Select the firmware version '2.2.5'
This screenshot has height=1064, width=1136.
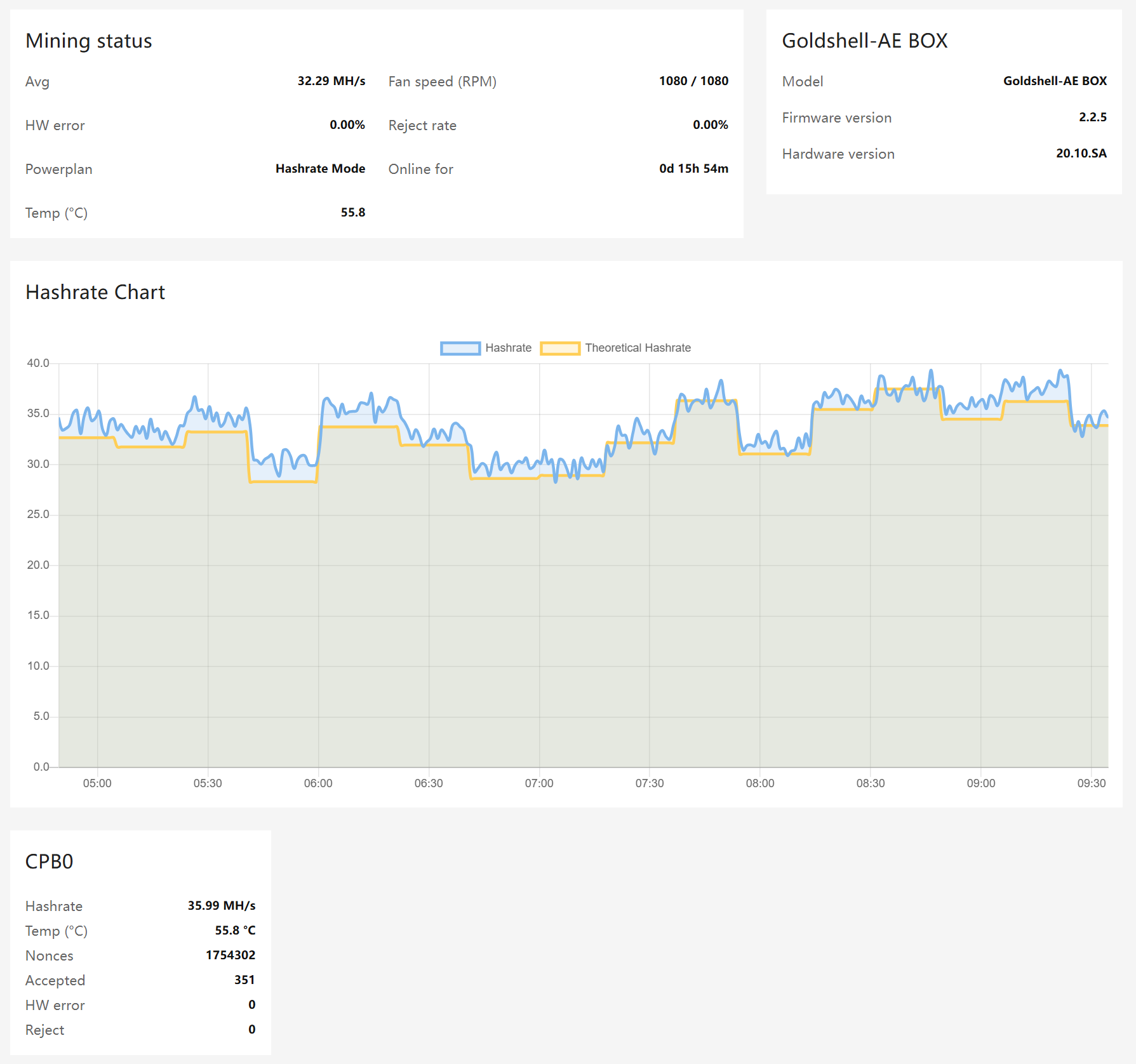point(1093,117)
